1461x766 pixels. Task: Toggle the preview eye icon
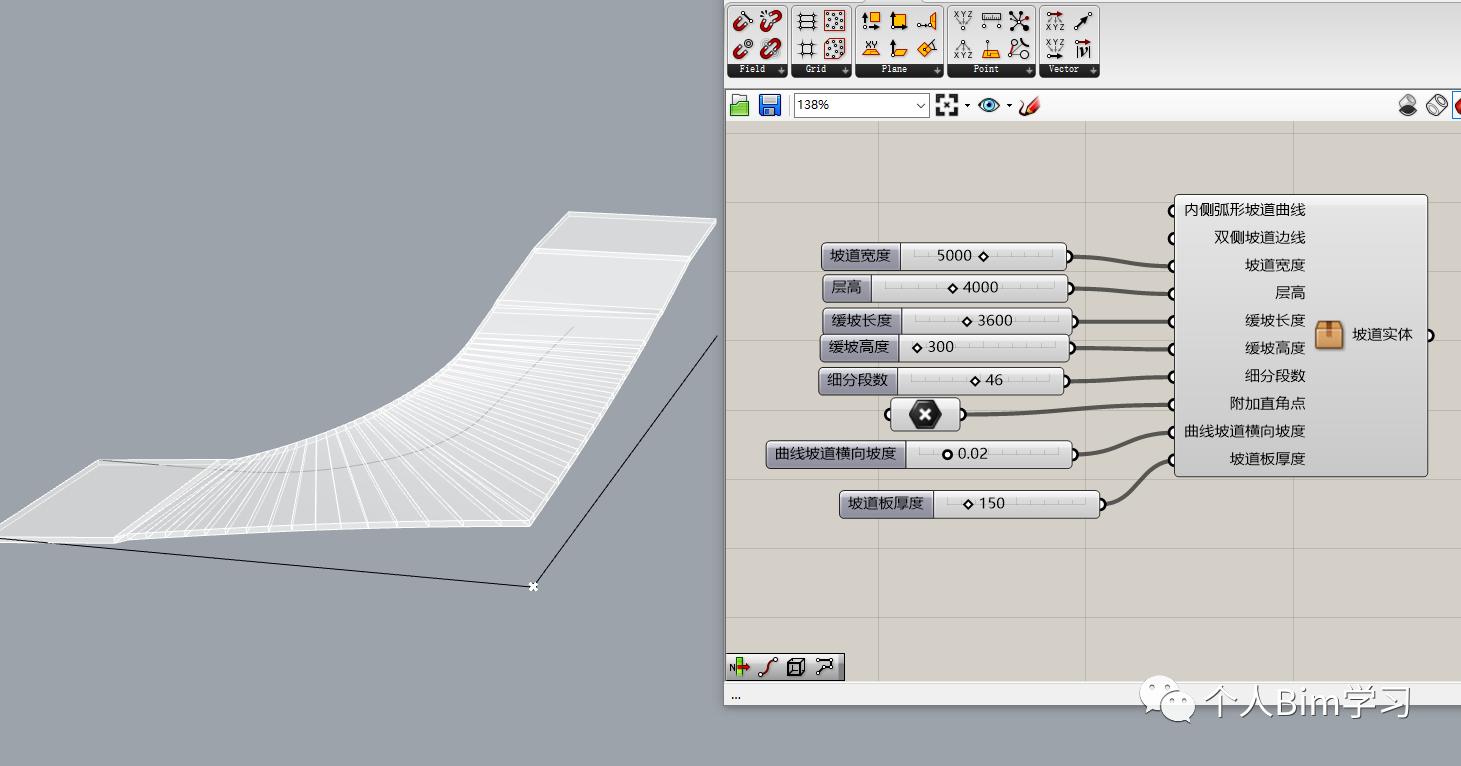point(989,105)
